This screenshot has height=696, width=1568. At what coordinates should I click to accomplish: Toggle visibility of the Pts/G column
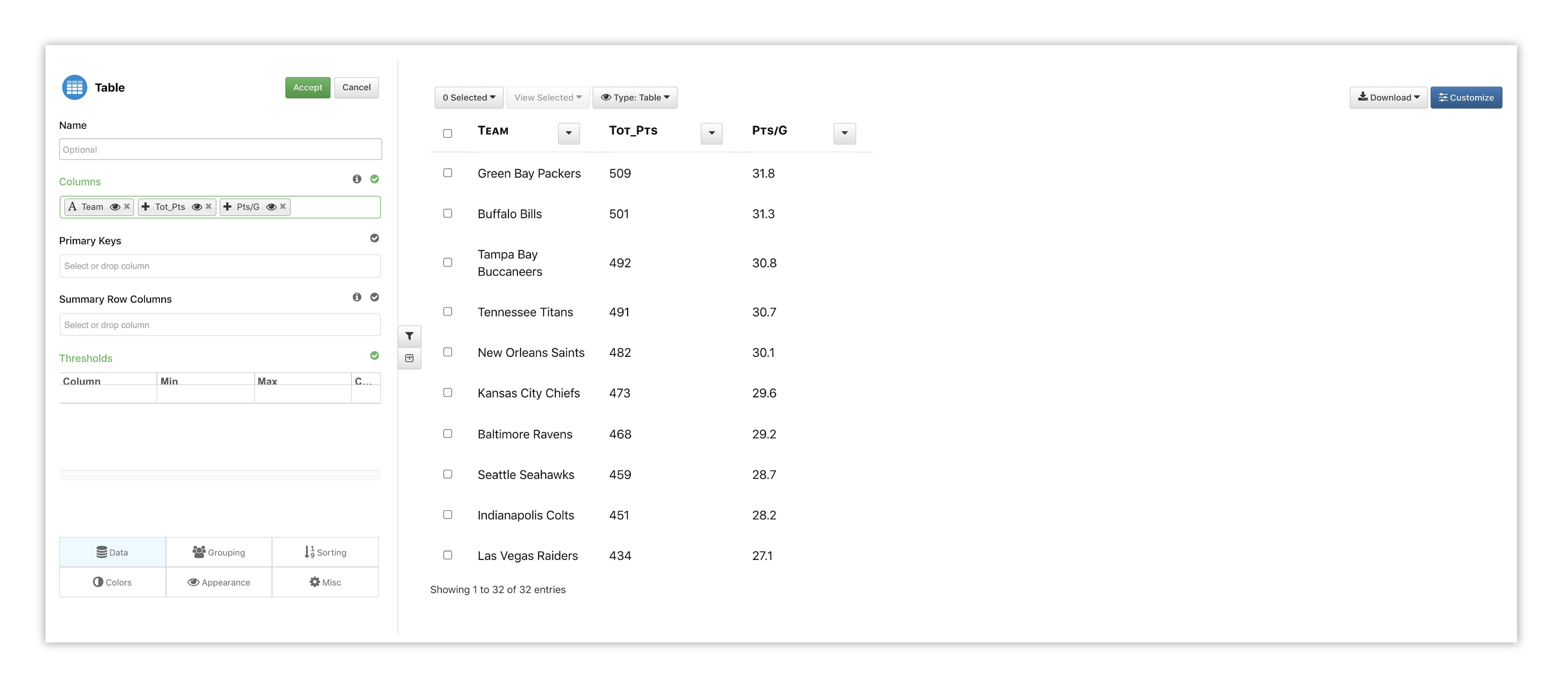click(271, 207)
